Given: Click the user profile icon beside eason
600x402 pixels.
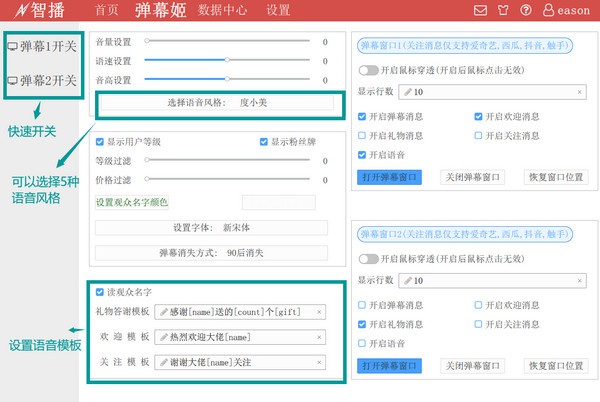Looking at the screenshot, I should (547, 11).
